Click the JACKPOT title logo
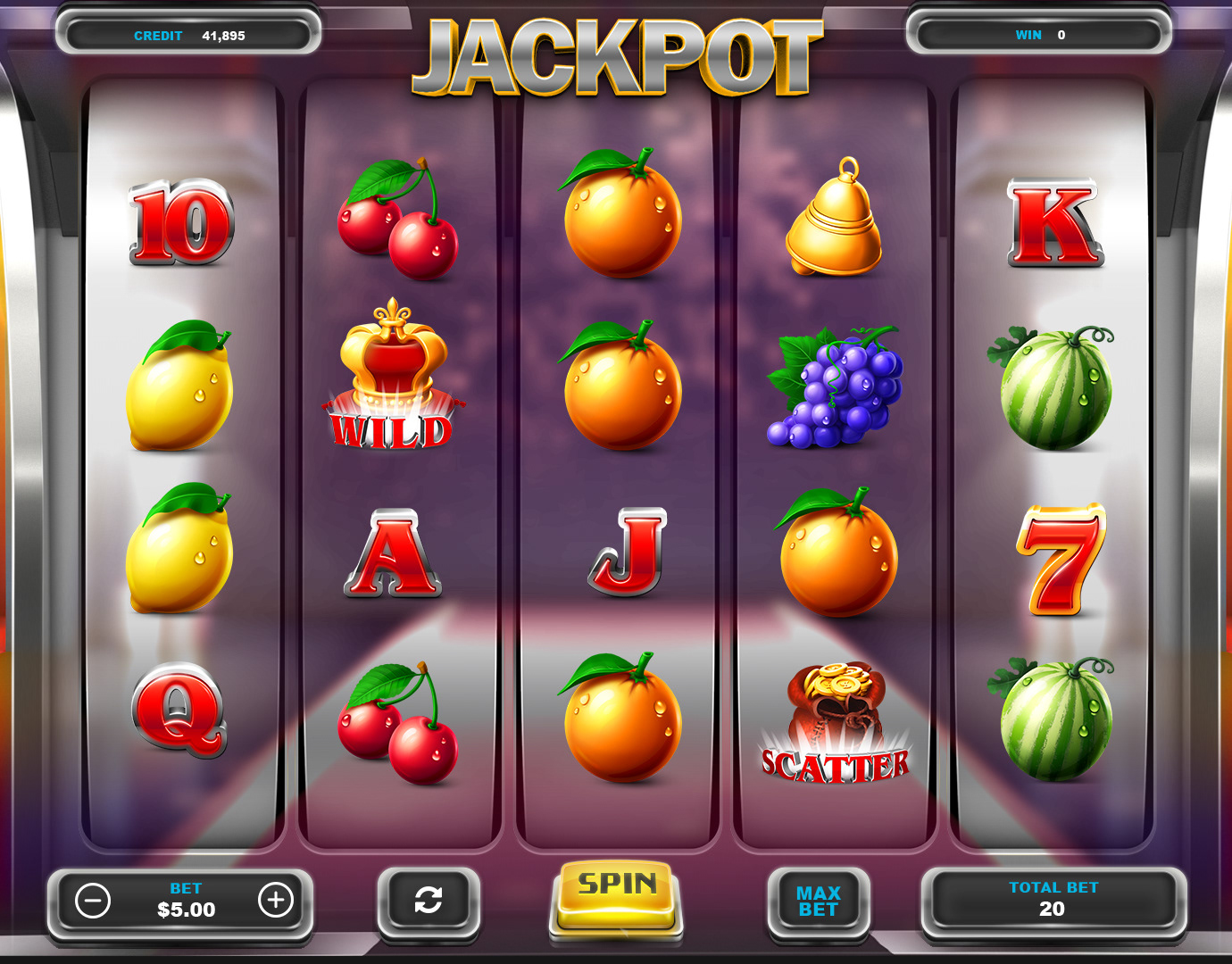Viewport: 1232px width, 964px height. pos(617,57)
